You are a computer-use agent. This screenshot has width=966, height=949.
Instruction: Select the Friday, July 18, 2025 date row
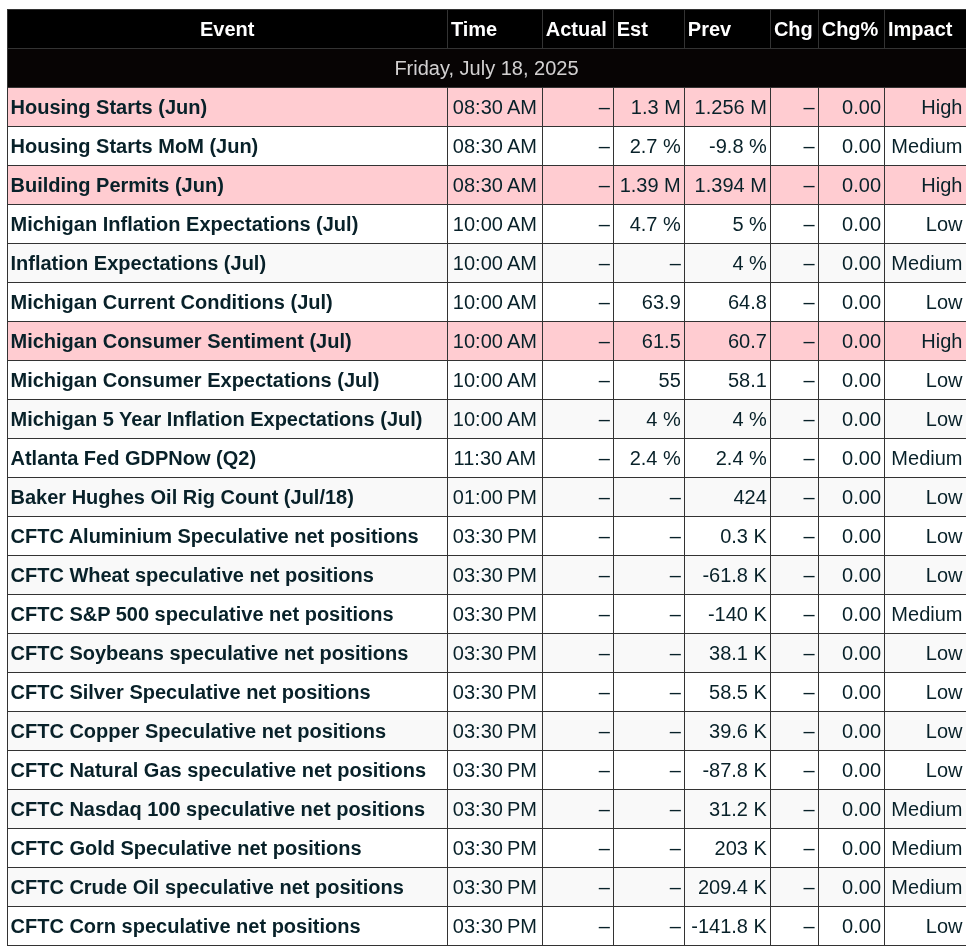[486, 68]
